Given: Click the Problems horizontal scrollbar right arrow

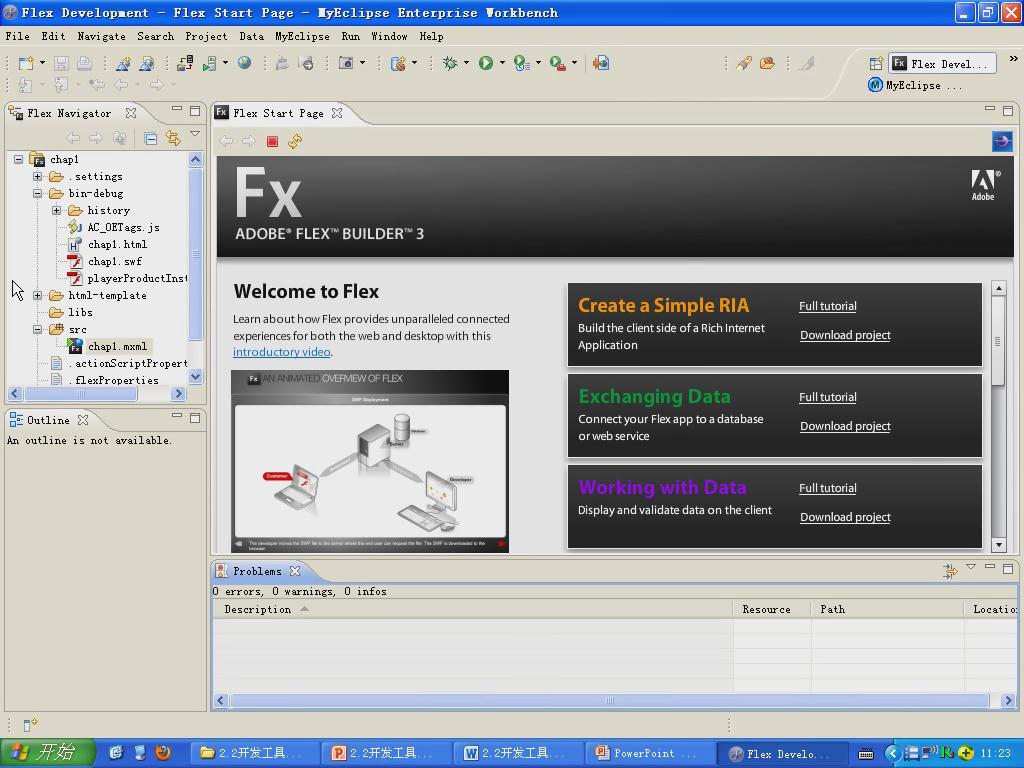Looking at the screenshot, I should click(1008, 701).
